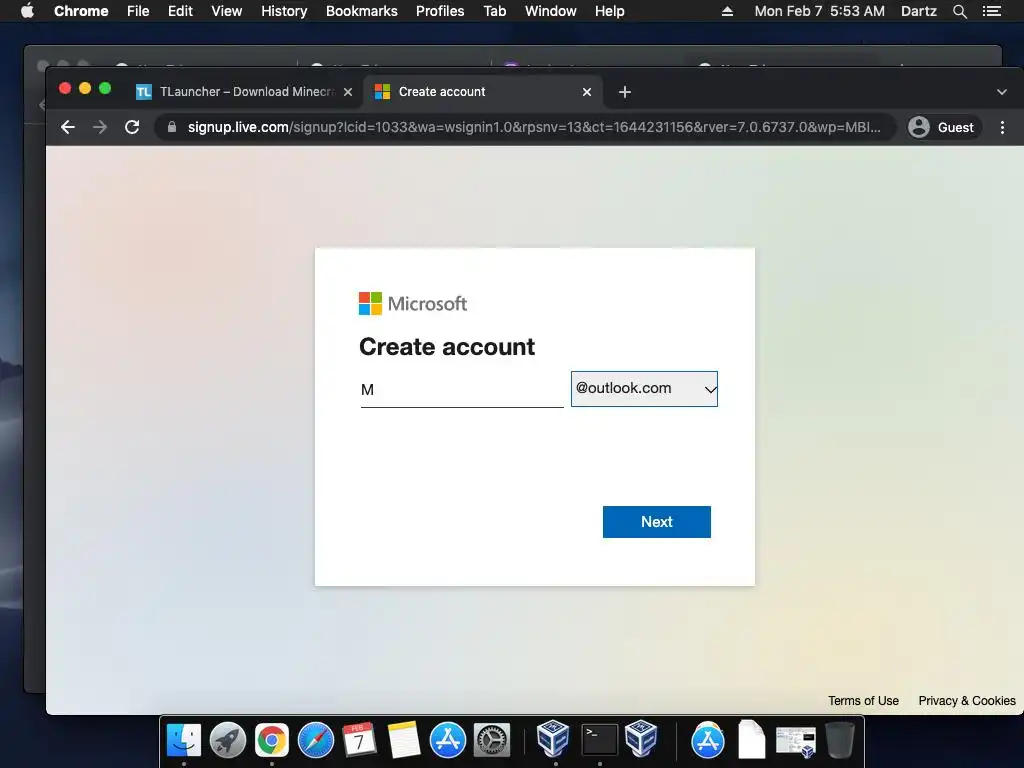Open Calendar from the dock

(359, 740)
